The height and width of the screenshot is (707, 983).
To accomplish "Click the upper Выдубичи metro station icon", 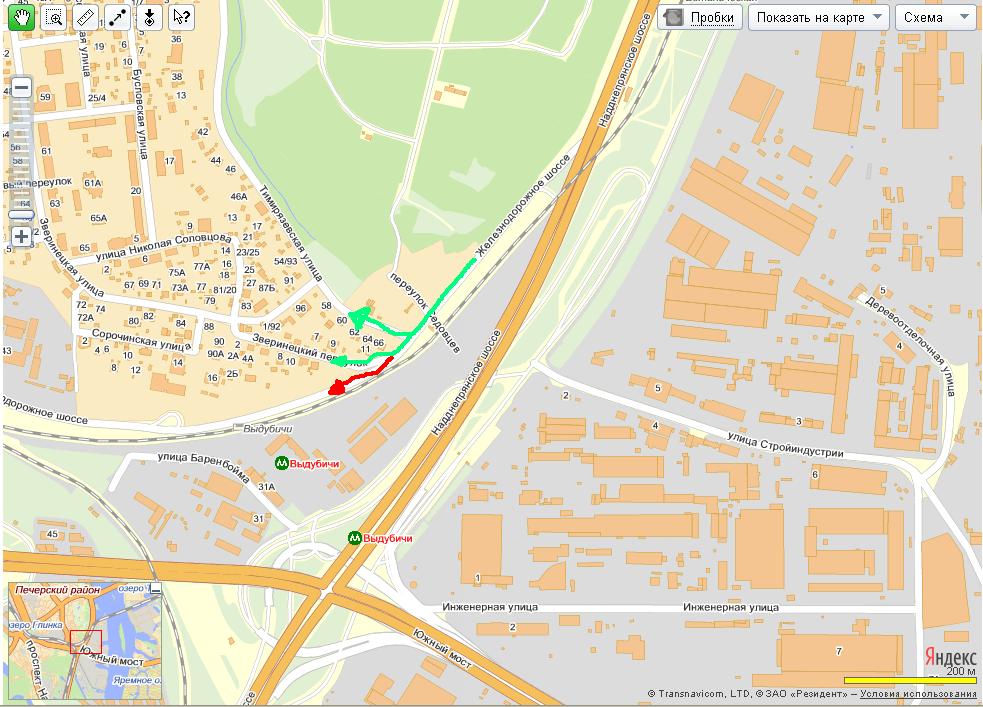I will (281, 464).
